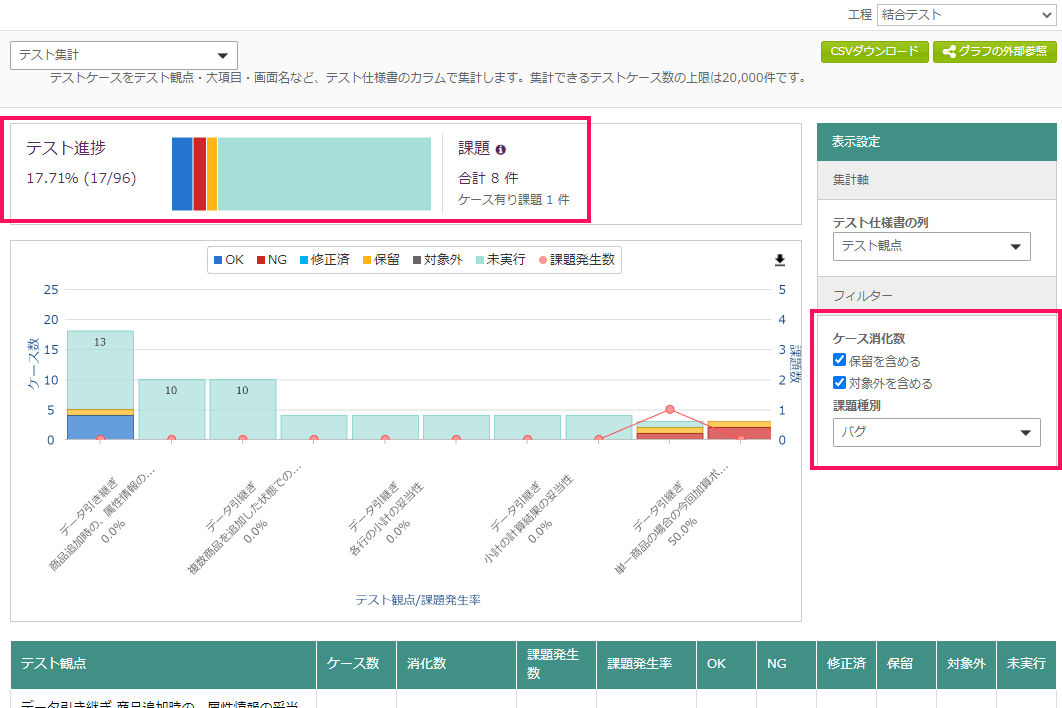The height and width of the screenshot is (708, 1062).
Task: Click the 課題発生数 data point at value 1
Action: [x=670, y=409]
